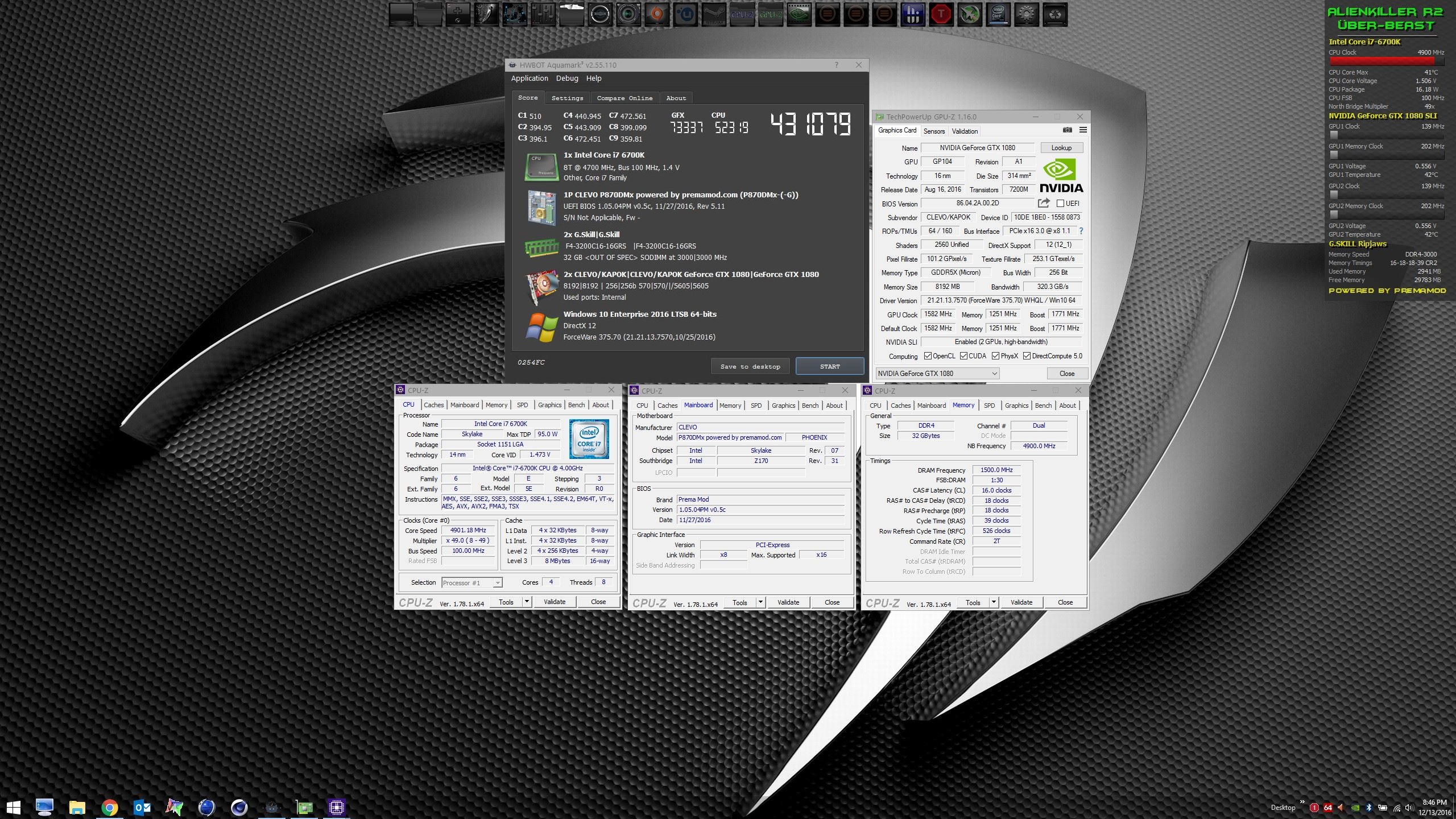Expand the Desktop toolbar chevron in taskbar
This screenshot has height=819, width=1456.
(x=1302, y=803)
